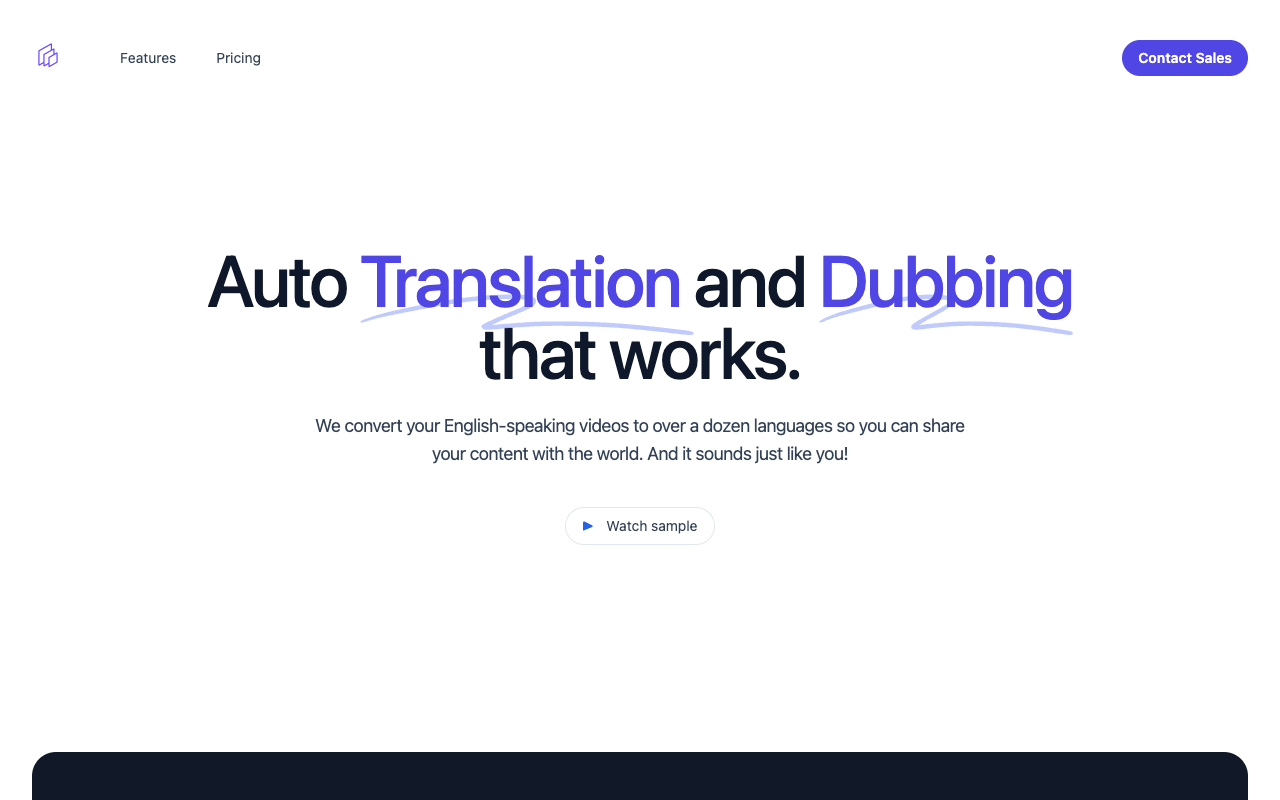
Task: Click the headline word "Dubbing"
Action: pyautogui.click(x=946, y=285)
